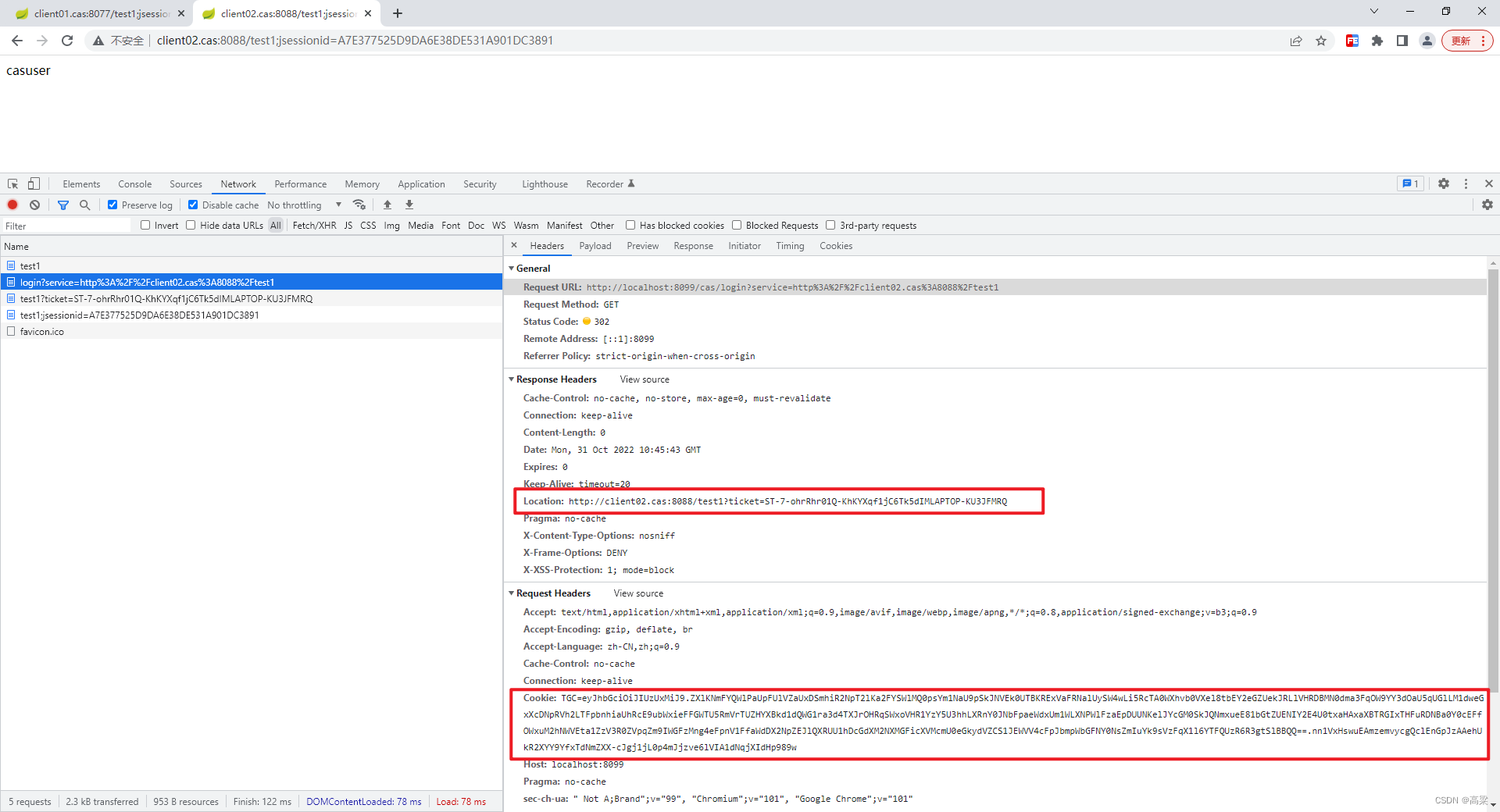Open the No throttling dropdown

coord(305,205)
